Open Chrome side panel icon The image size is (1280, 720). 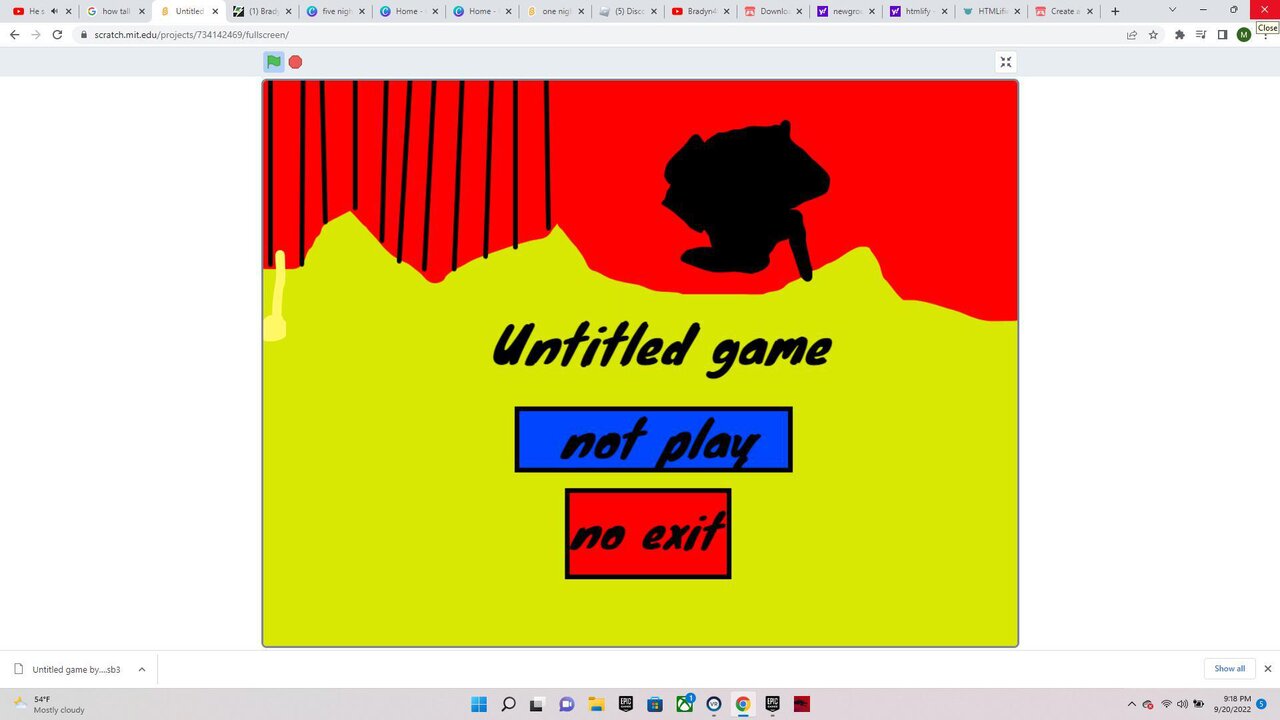1222,34
